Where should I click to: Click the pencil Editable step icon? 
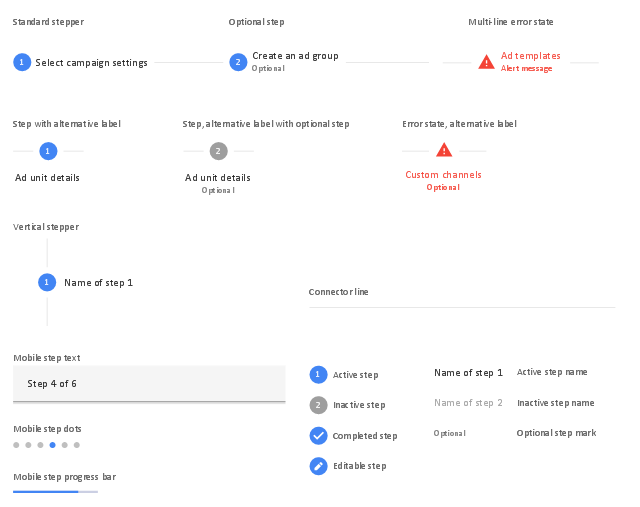point(318,465)
